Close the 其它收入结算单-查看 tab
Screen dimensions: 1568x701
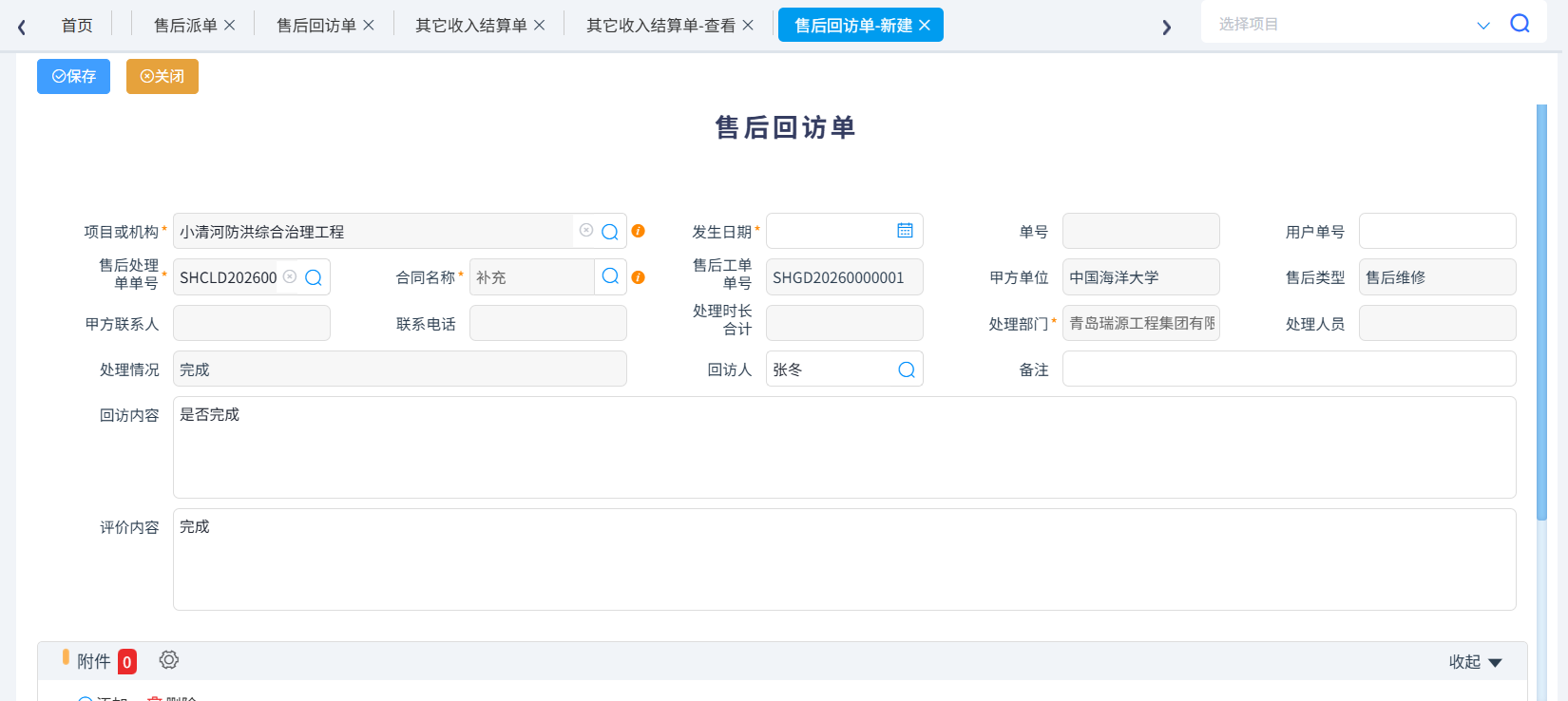click(748, 25)
